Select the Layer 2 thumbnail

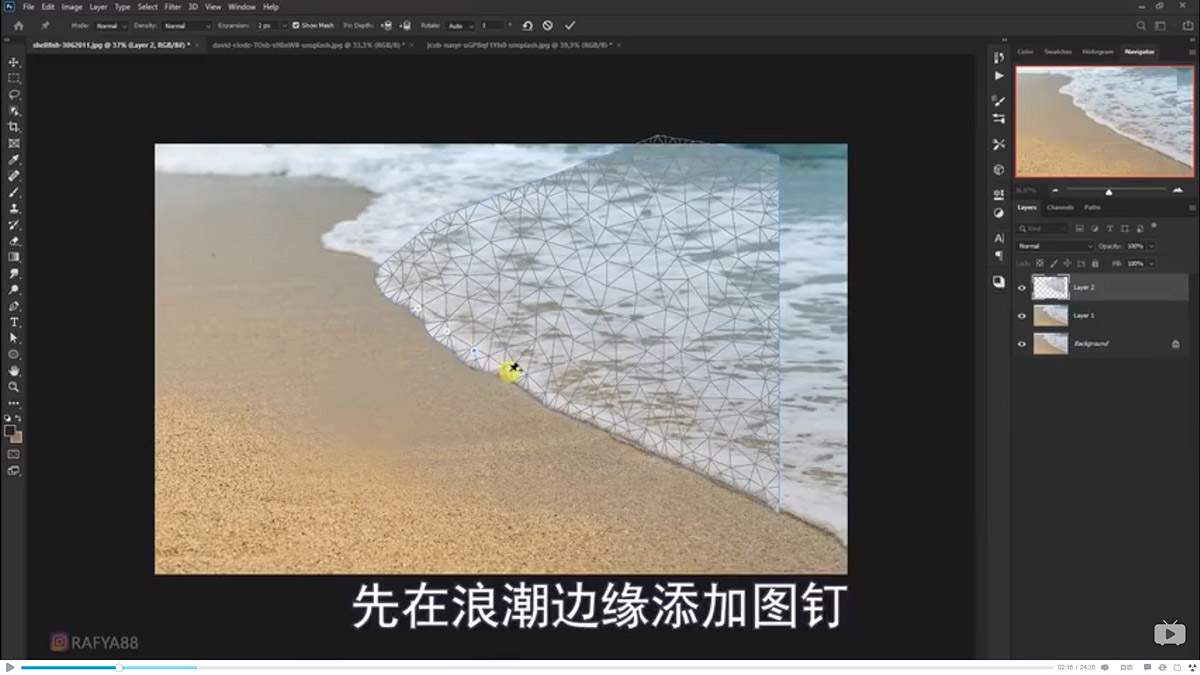click(x=1051, y=287)
